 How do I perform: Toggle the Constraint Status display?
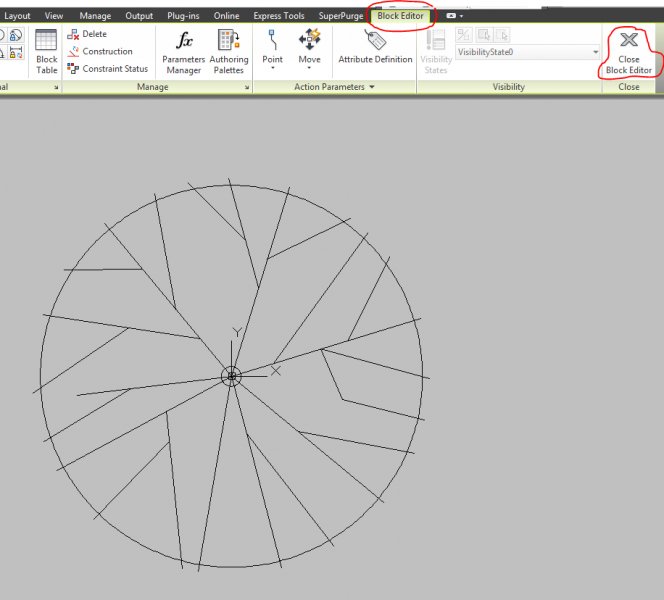click(74, 68)
